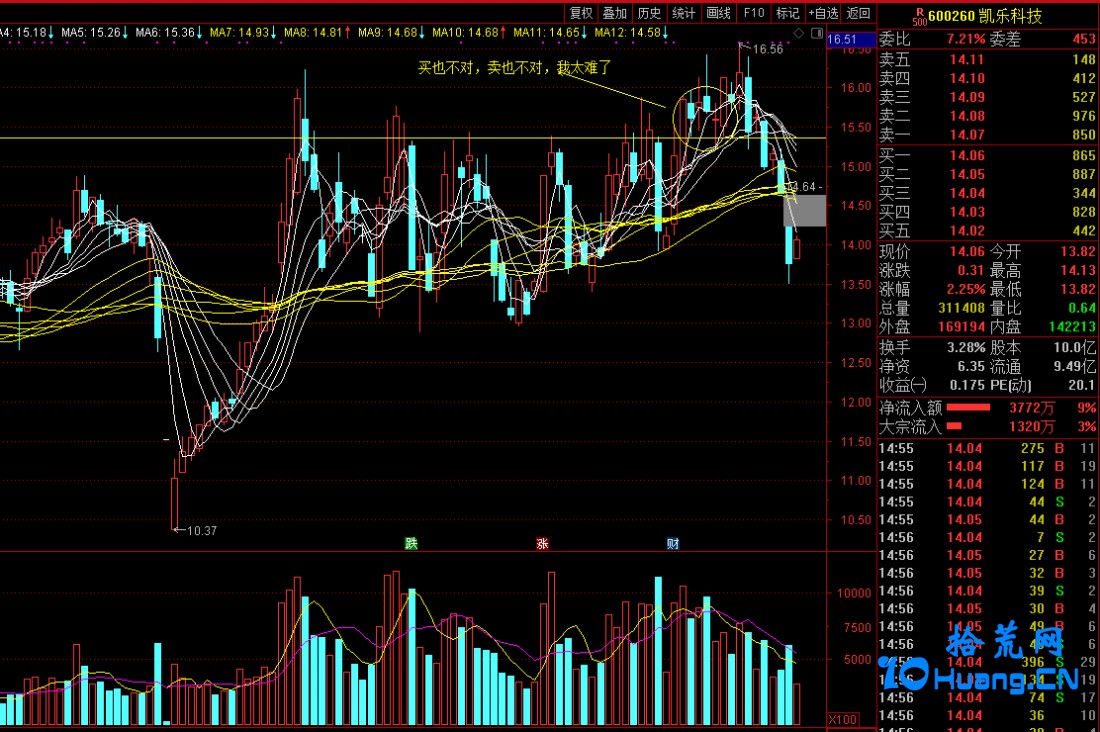Click the 换手 3.28% turnover value
The height and width of the screenshot is (732, 1100).
[x=966, y=347]
